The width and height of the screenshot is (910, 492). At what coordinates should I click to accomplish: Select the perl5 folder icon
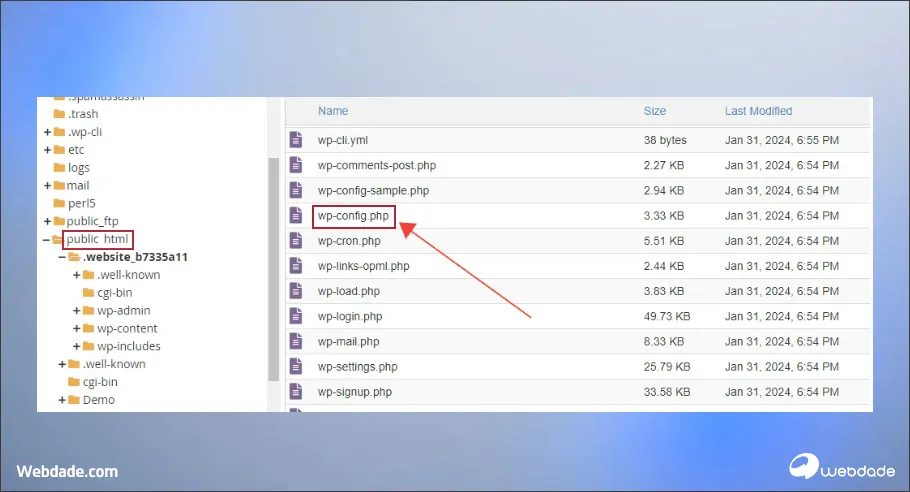coord(59,203)
